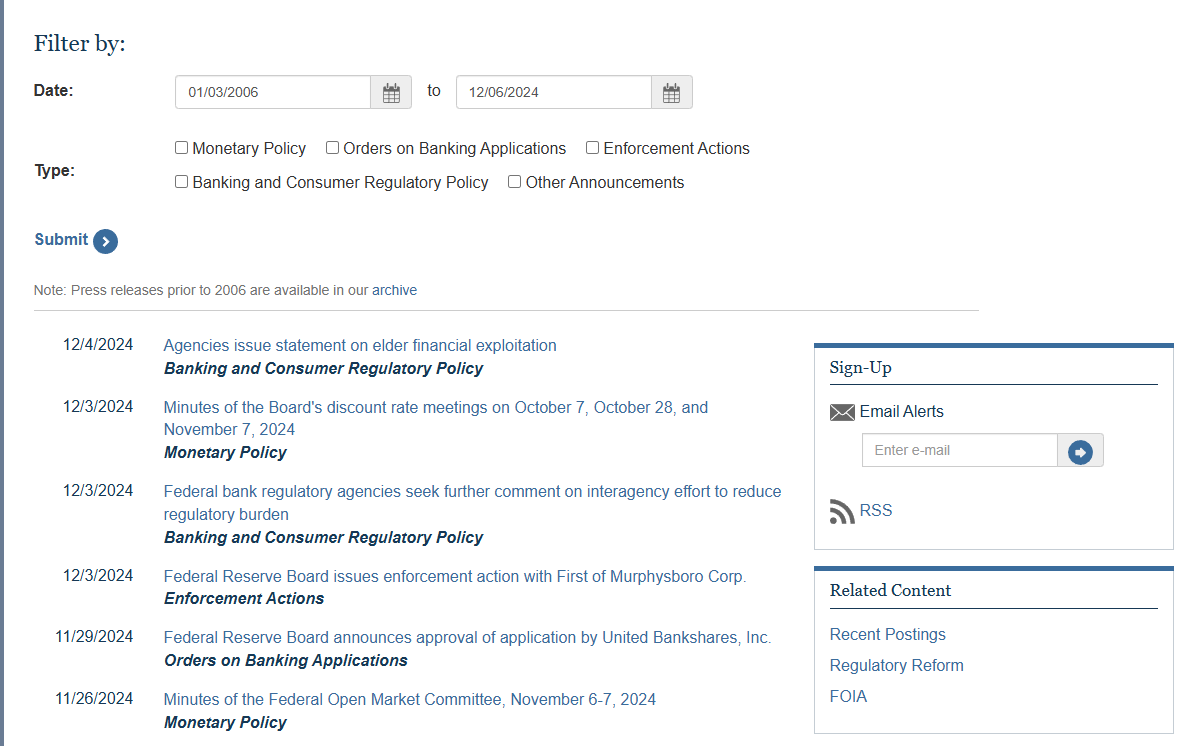Viewport: 1199px width, 746px height.
Task: Click the 11/29/2024 date text
Action: (x=94, y=637)
